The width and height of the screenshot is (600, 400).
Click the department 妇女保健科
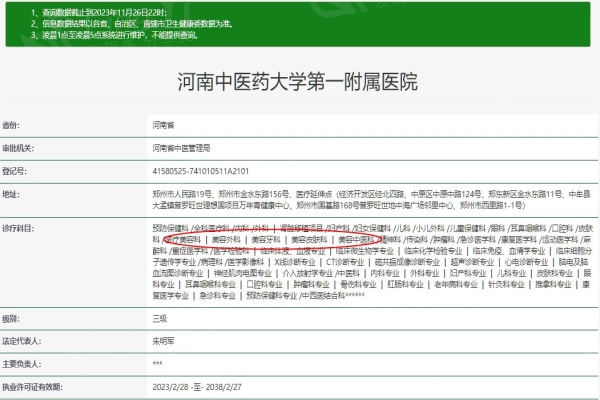(373, 229)
